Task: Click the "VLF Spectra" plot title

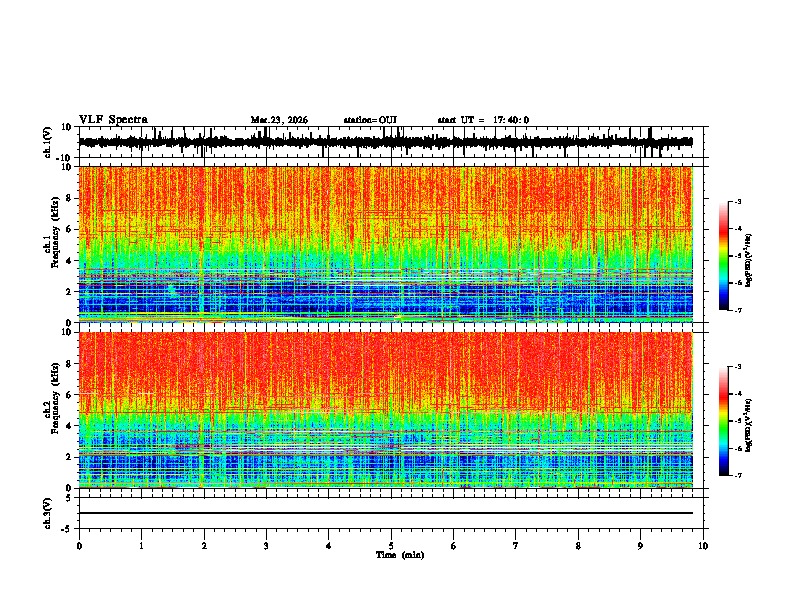Action: [x=113, y=120]
